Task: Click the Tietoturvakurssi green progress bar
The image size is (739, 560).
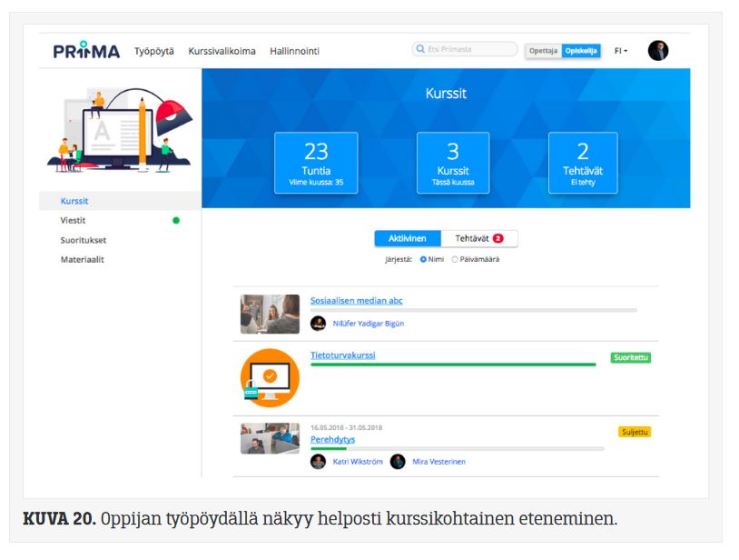Action: (452, 364)
